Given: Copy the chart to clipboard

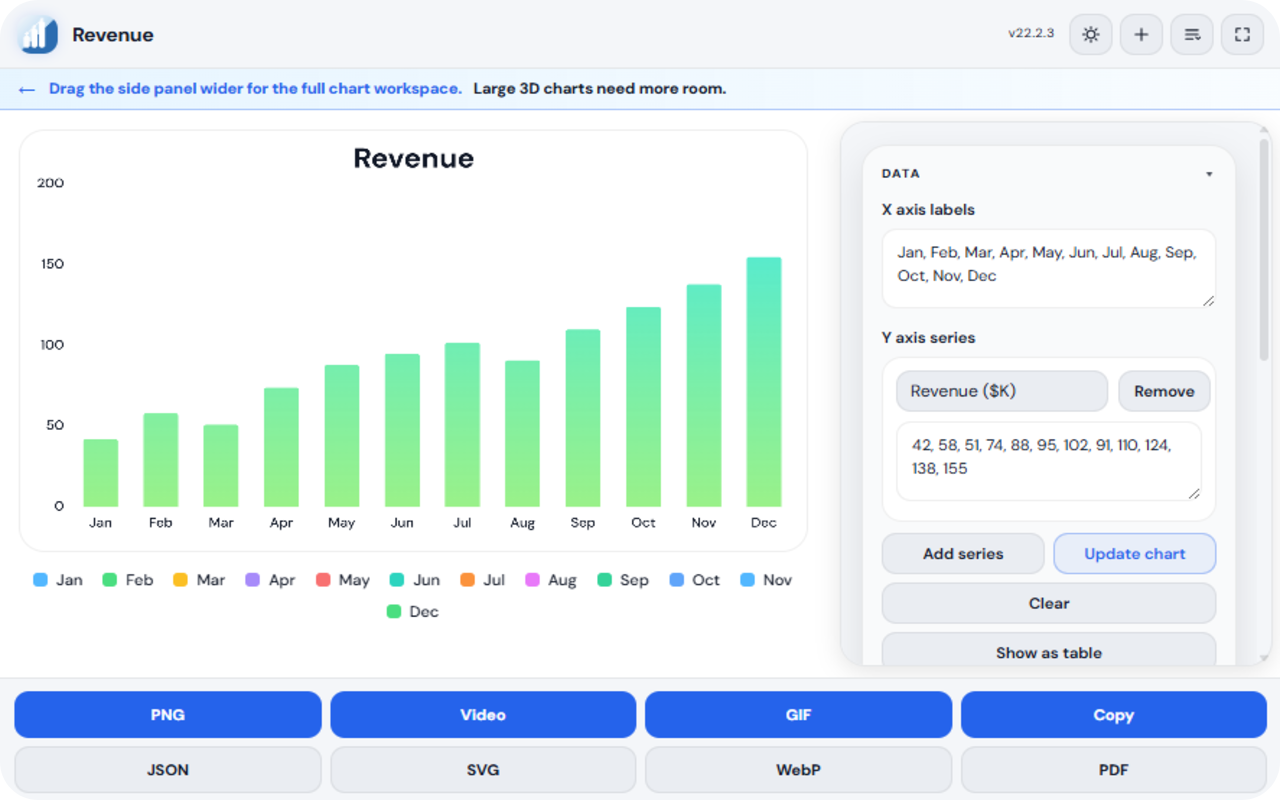Looking at the screenshot, I should (x=1113, y=715).
